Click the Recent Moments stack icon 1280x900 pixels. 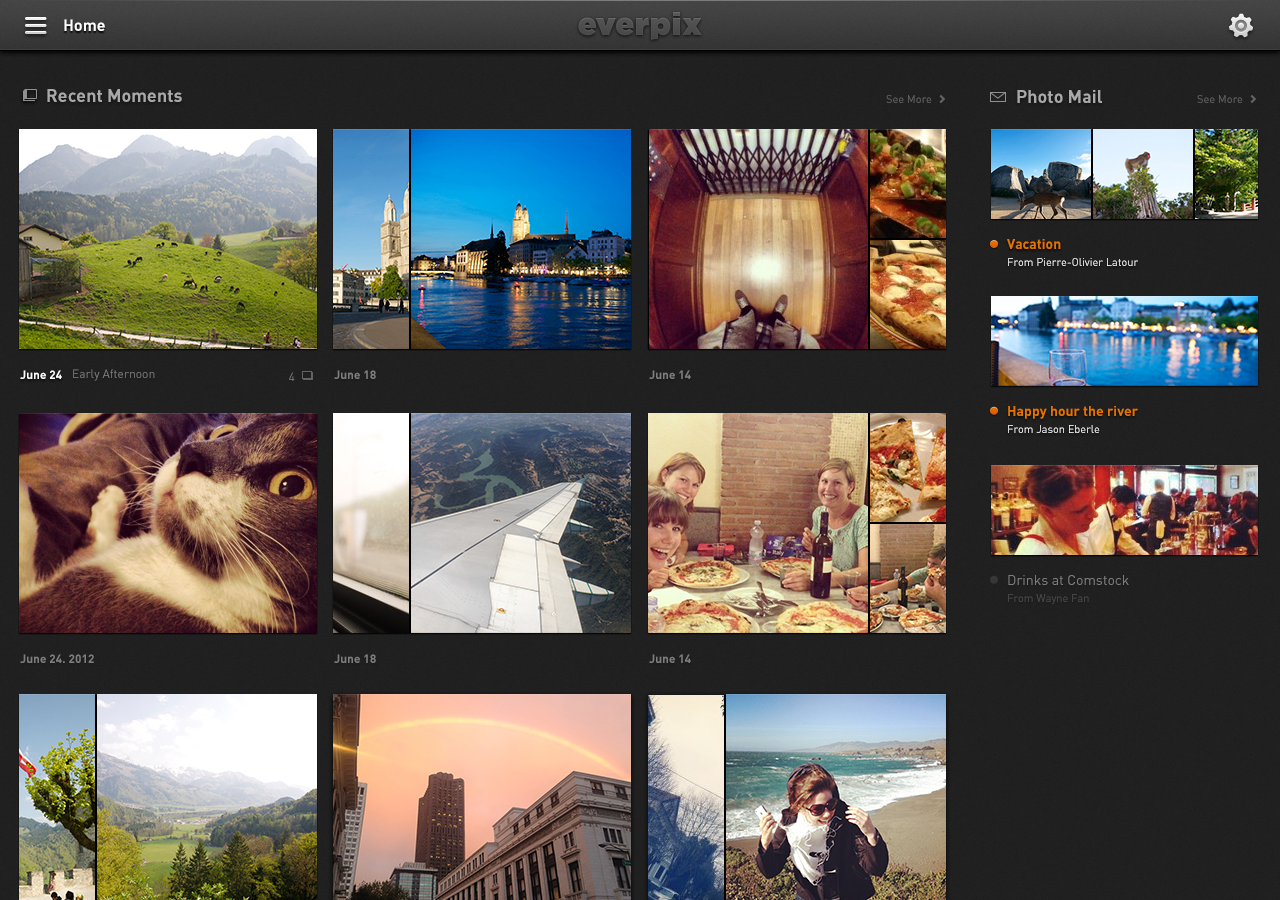tap(30, 96)
